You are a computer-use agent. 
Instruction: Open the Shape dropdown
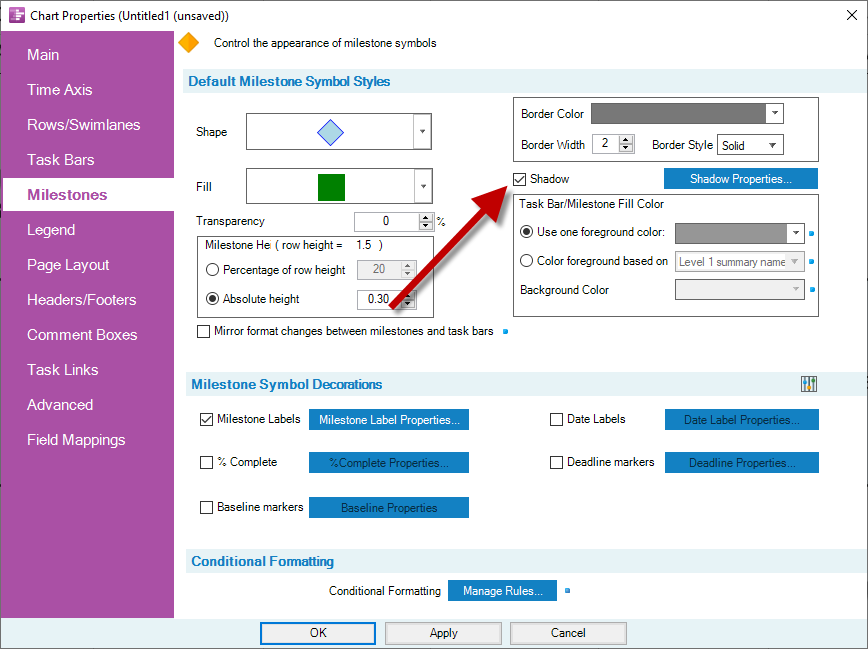point(423,132)
